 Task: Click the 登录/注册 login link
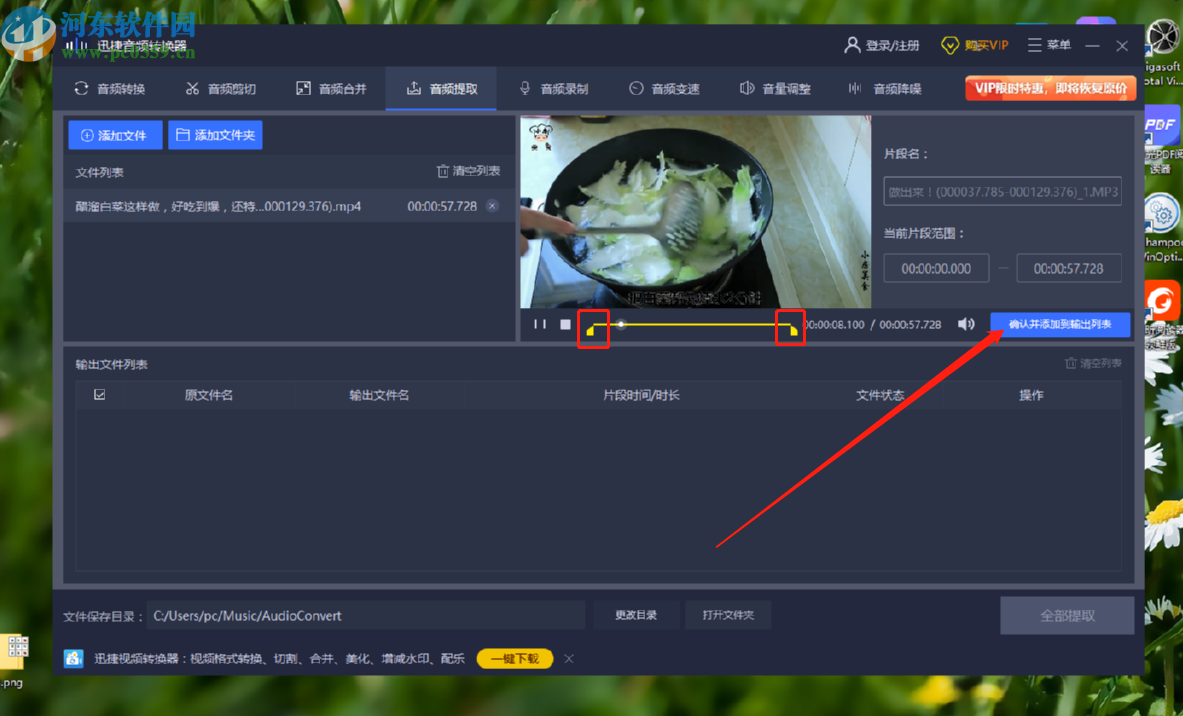click(x=883, y=45)
